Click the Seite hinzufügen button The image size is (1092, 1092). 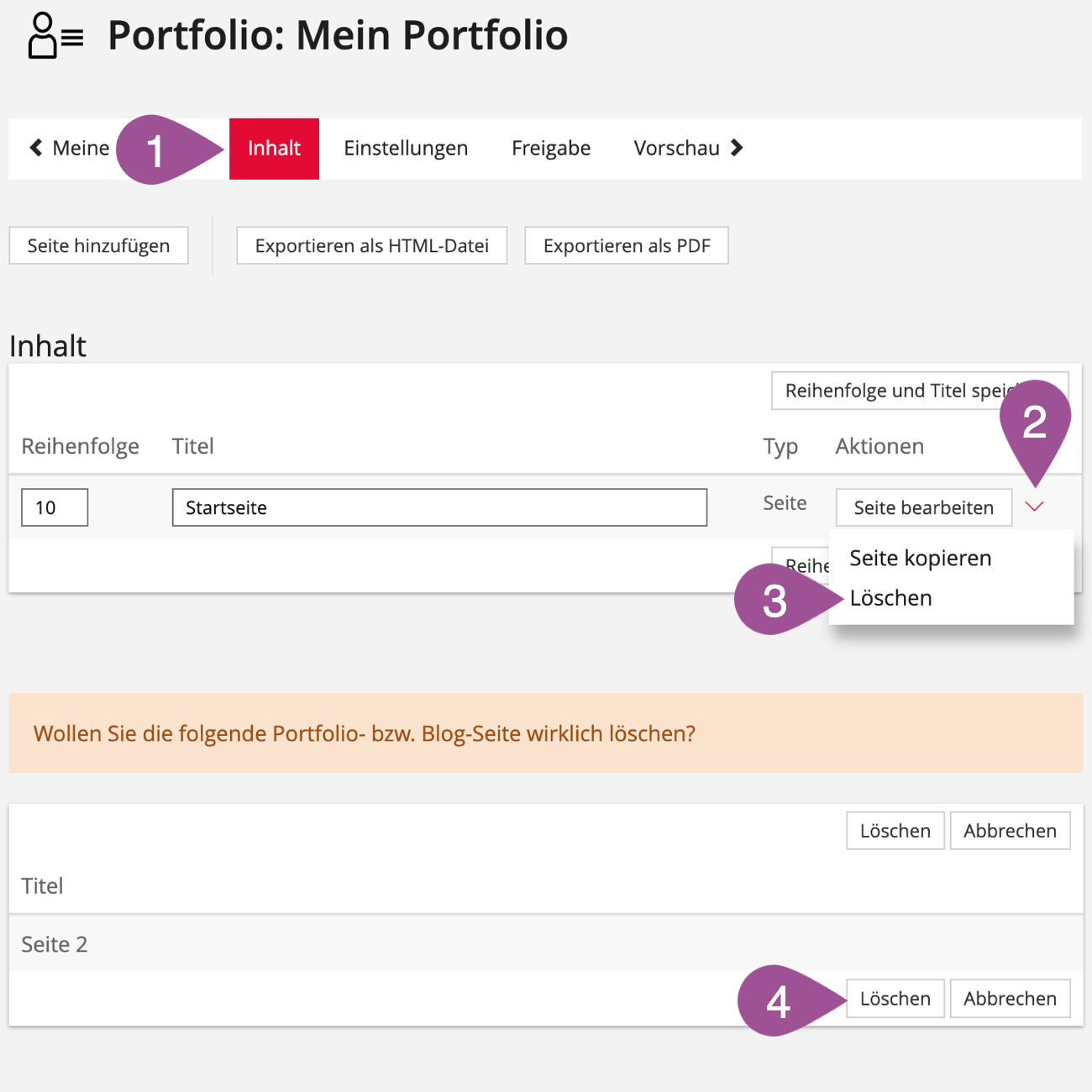point(98,245)
